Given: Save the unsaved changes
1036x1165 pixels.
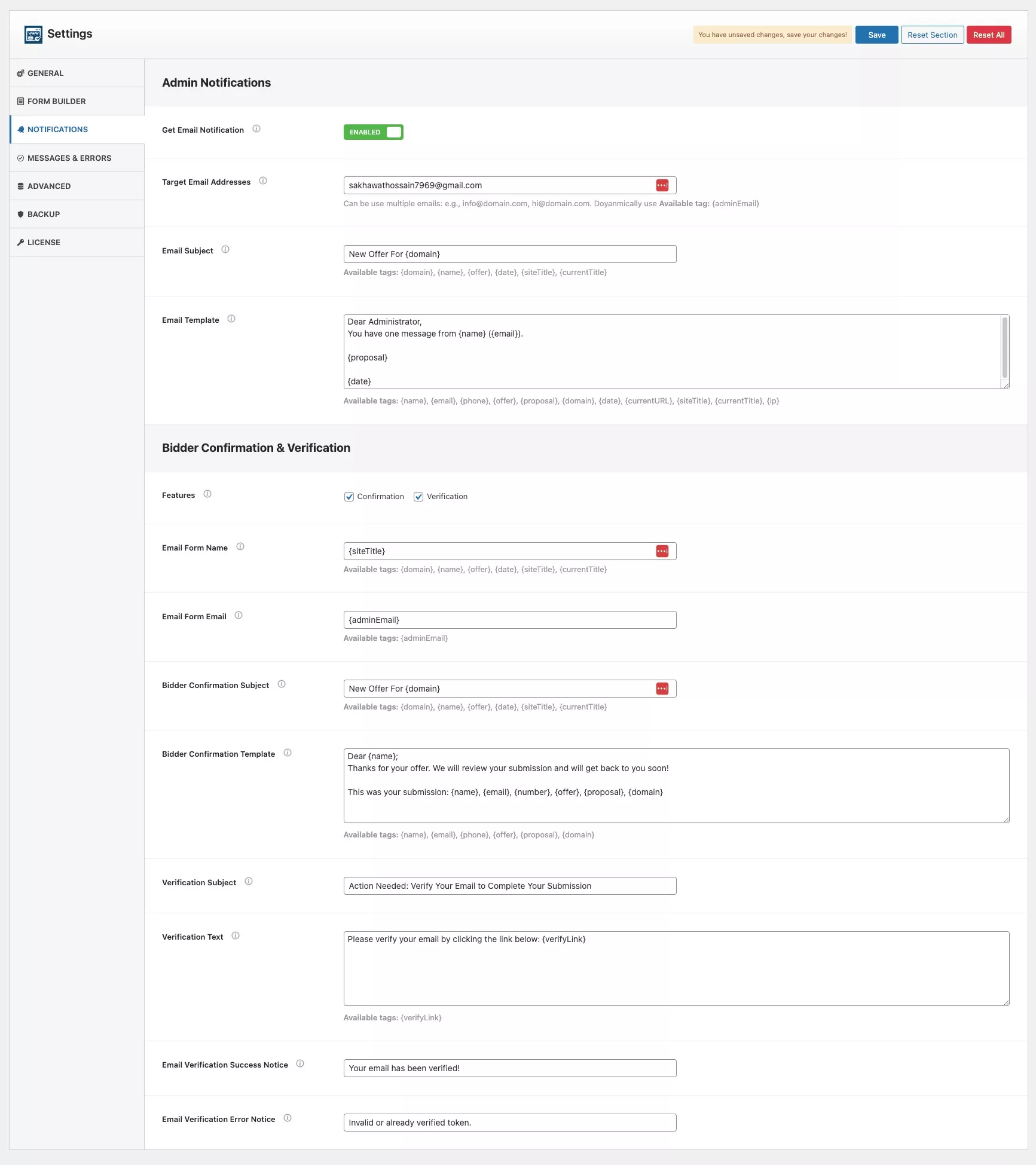Looking at the screenshot, I should (876, 35).
